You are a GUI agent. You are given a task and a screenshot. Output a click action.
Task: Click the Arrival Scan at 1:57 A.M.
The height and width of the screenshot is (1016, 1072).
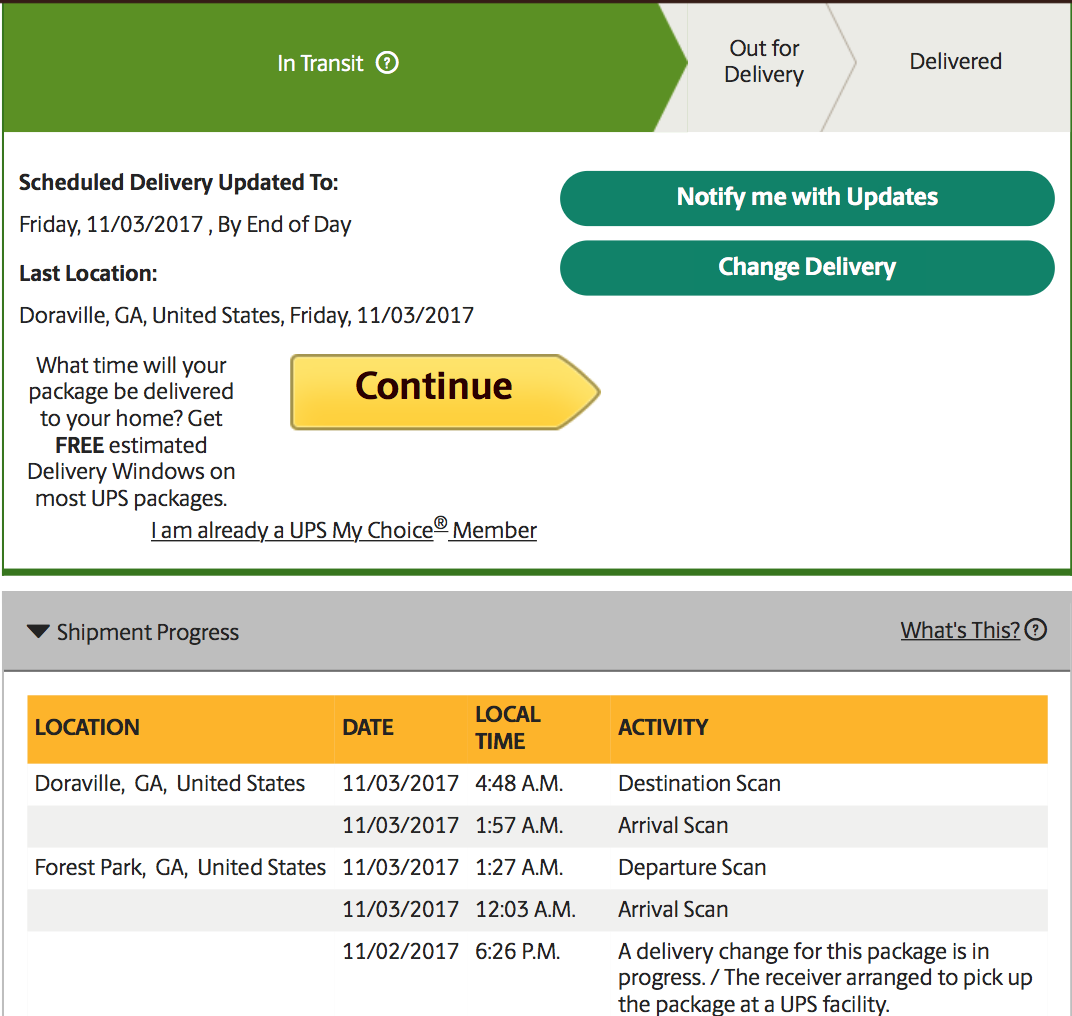pos(673,826)
